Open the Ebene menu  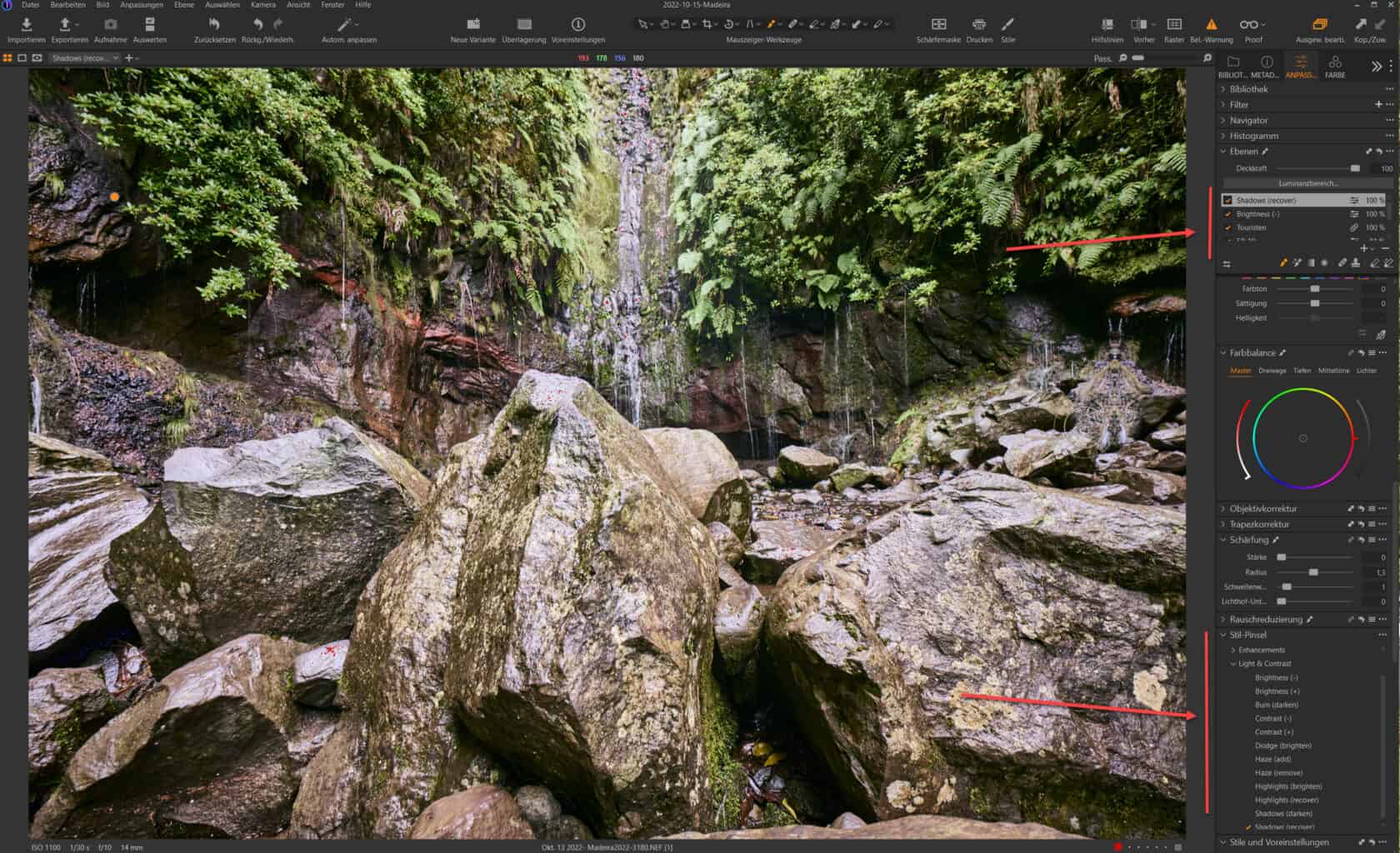184,5
